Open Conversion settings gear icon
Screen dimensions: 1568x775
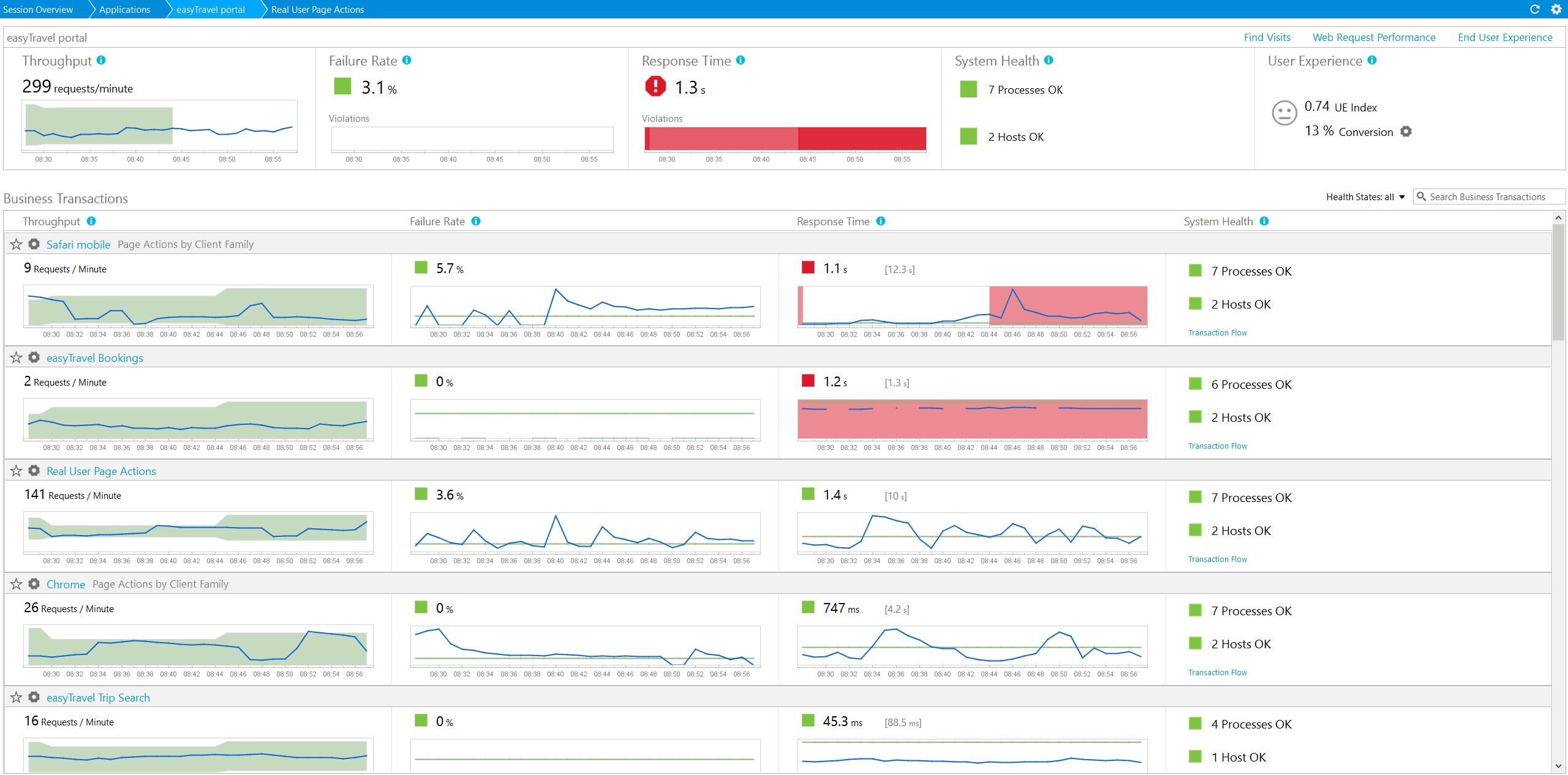[1406, 131]
